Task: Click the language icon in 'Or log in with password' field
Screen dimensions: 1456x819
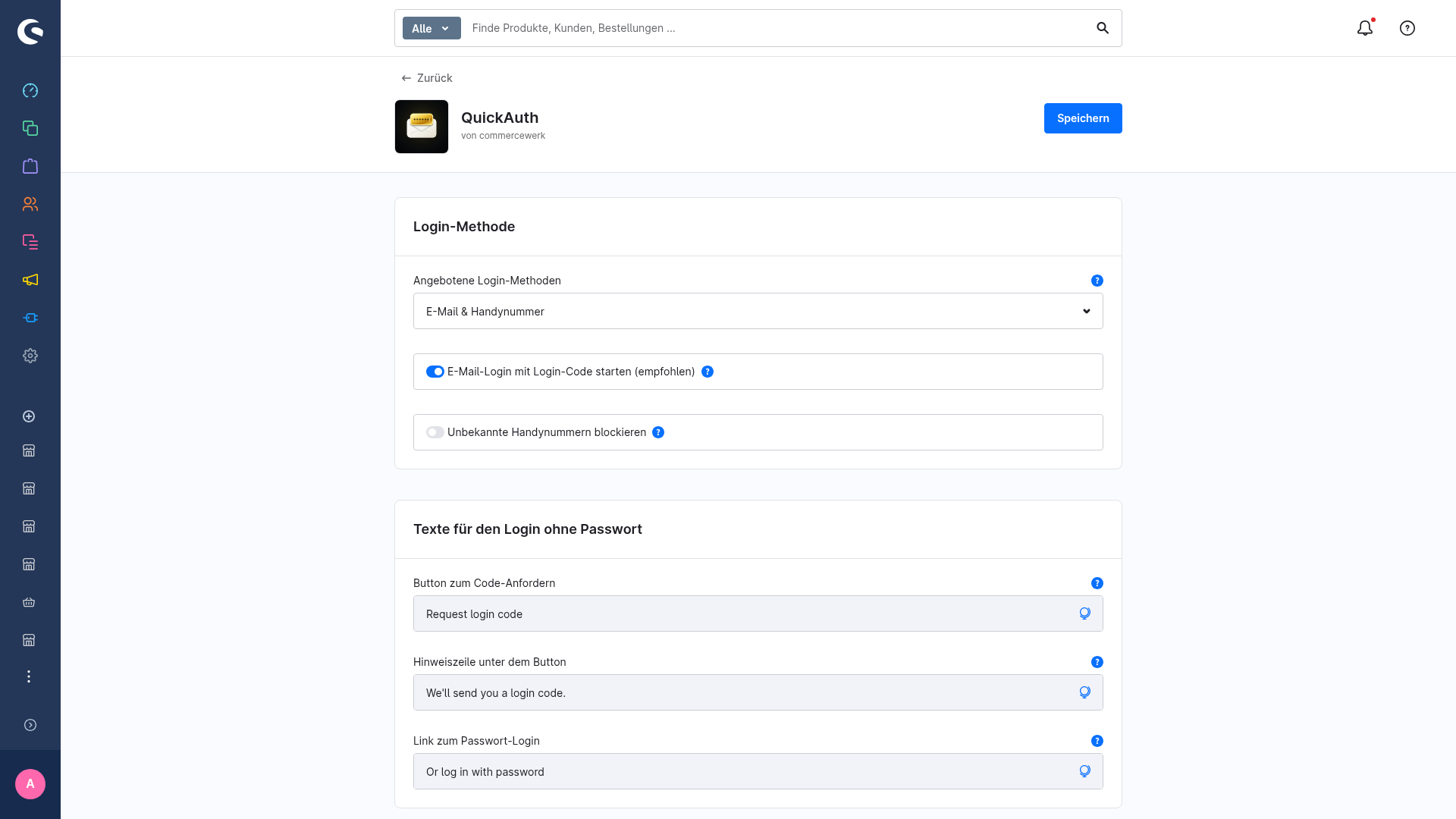Action: [1084, 771]
